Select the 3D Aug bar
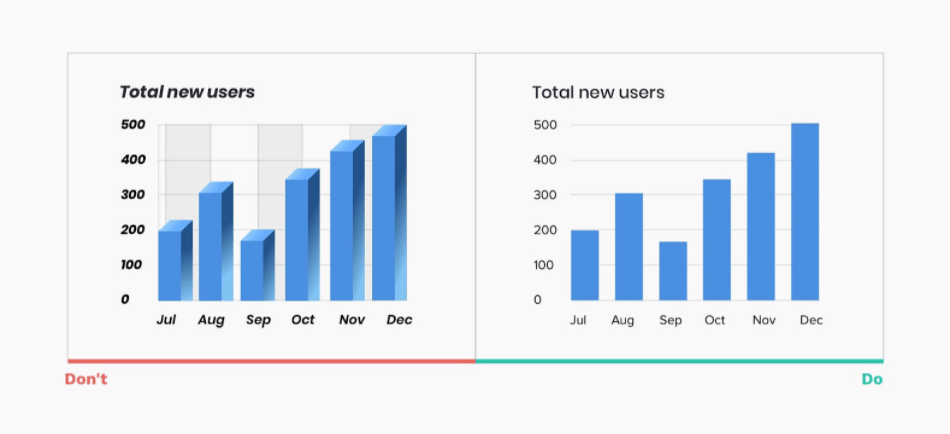 point(216,241)
